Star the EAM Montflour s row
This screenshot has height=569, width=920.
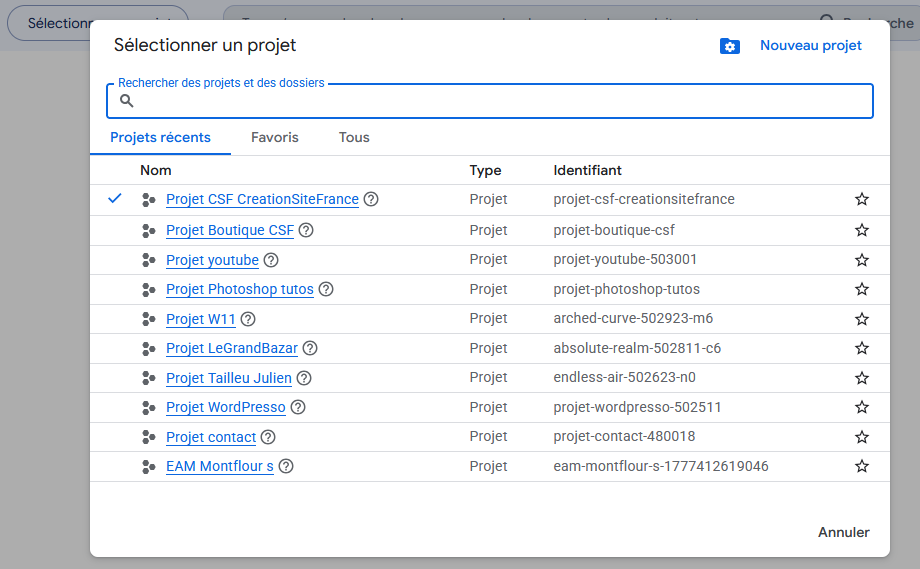tap(861, 466)
